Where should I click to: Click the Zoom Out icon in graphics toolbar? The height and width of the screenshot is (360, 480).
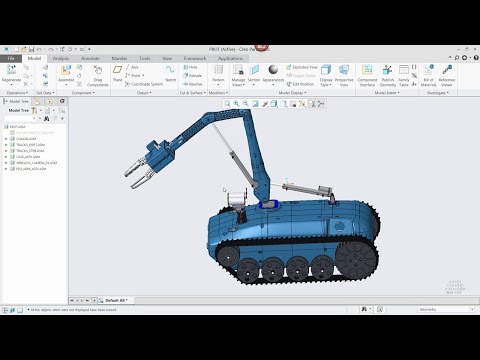pos(246,104)
